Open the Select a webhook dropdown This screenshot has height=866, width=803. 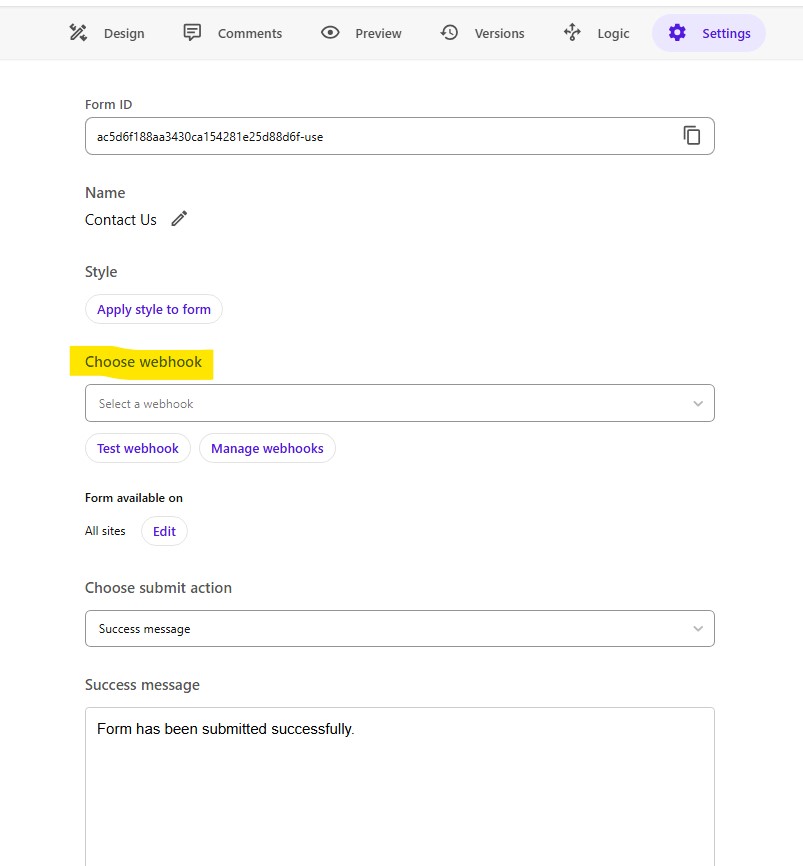tap(400, 403)
